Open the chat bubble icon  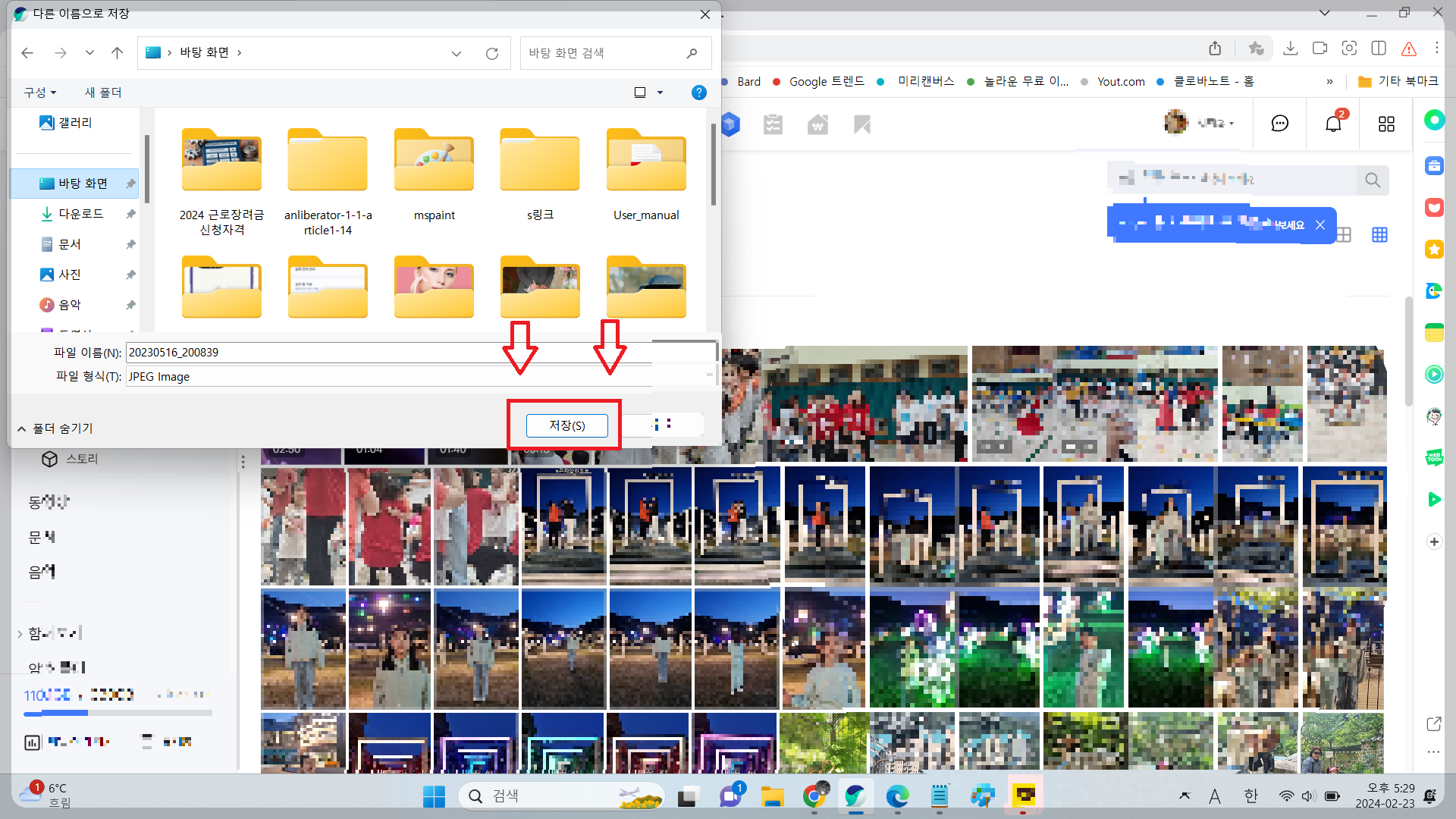(1280, 124)
